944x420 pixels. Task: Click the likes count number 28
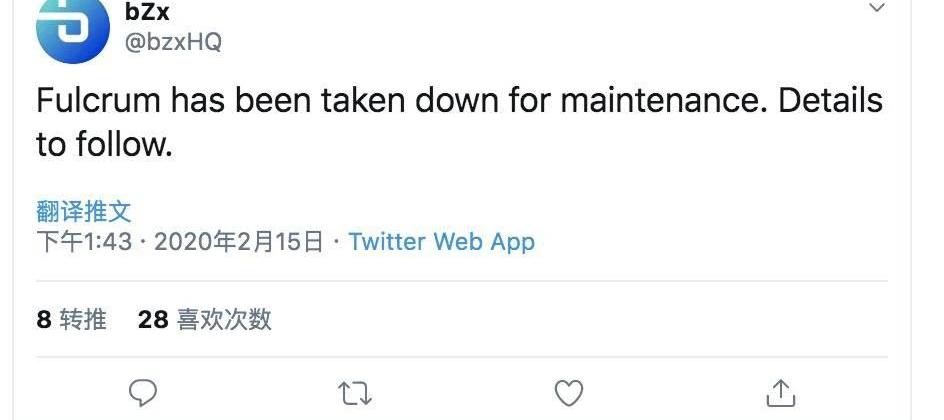point(153,320)
